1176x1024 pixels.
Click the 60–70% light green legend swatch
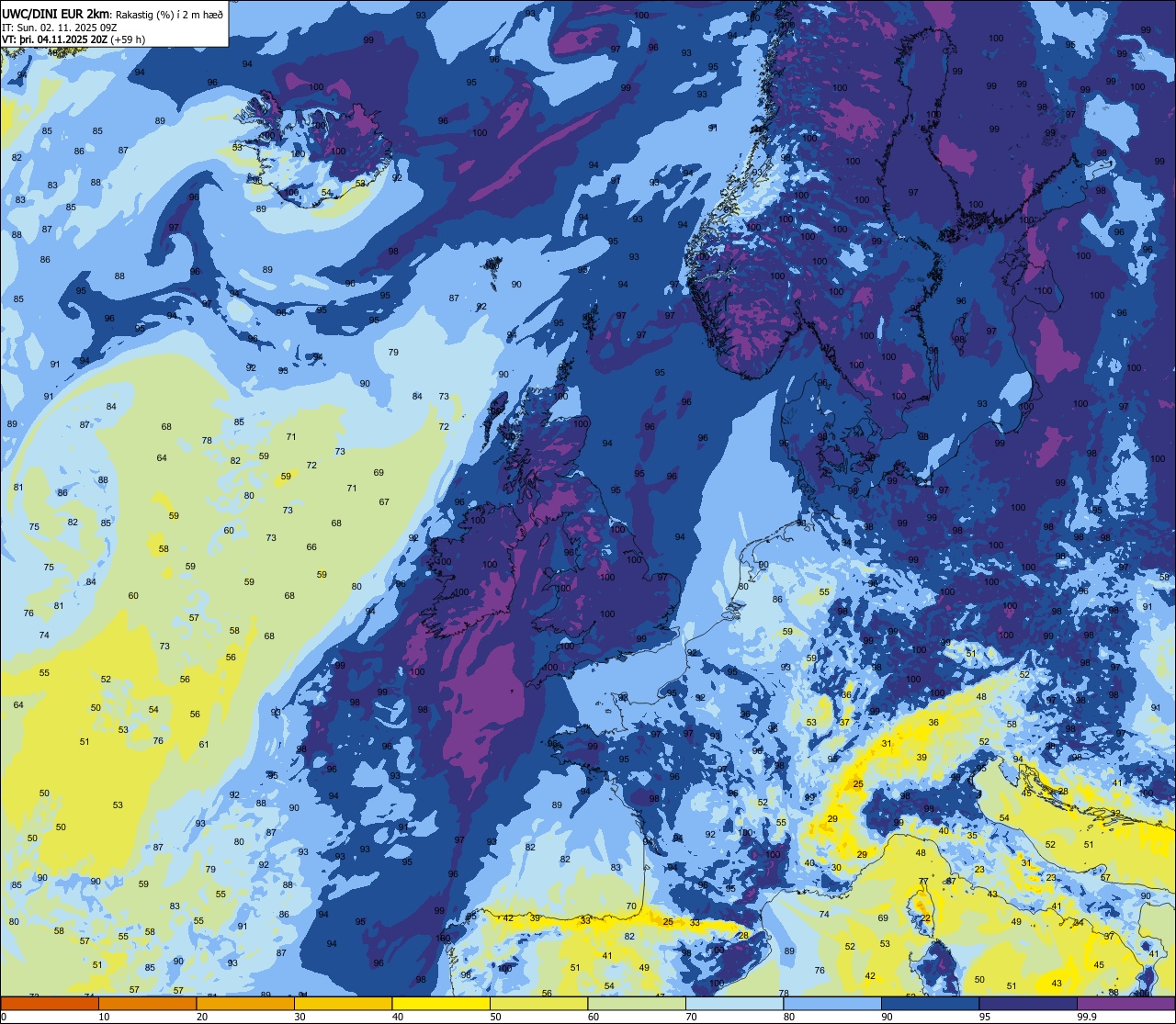click(x=637, y=1004)
